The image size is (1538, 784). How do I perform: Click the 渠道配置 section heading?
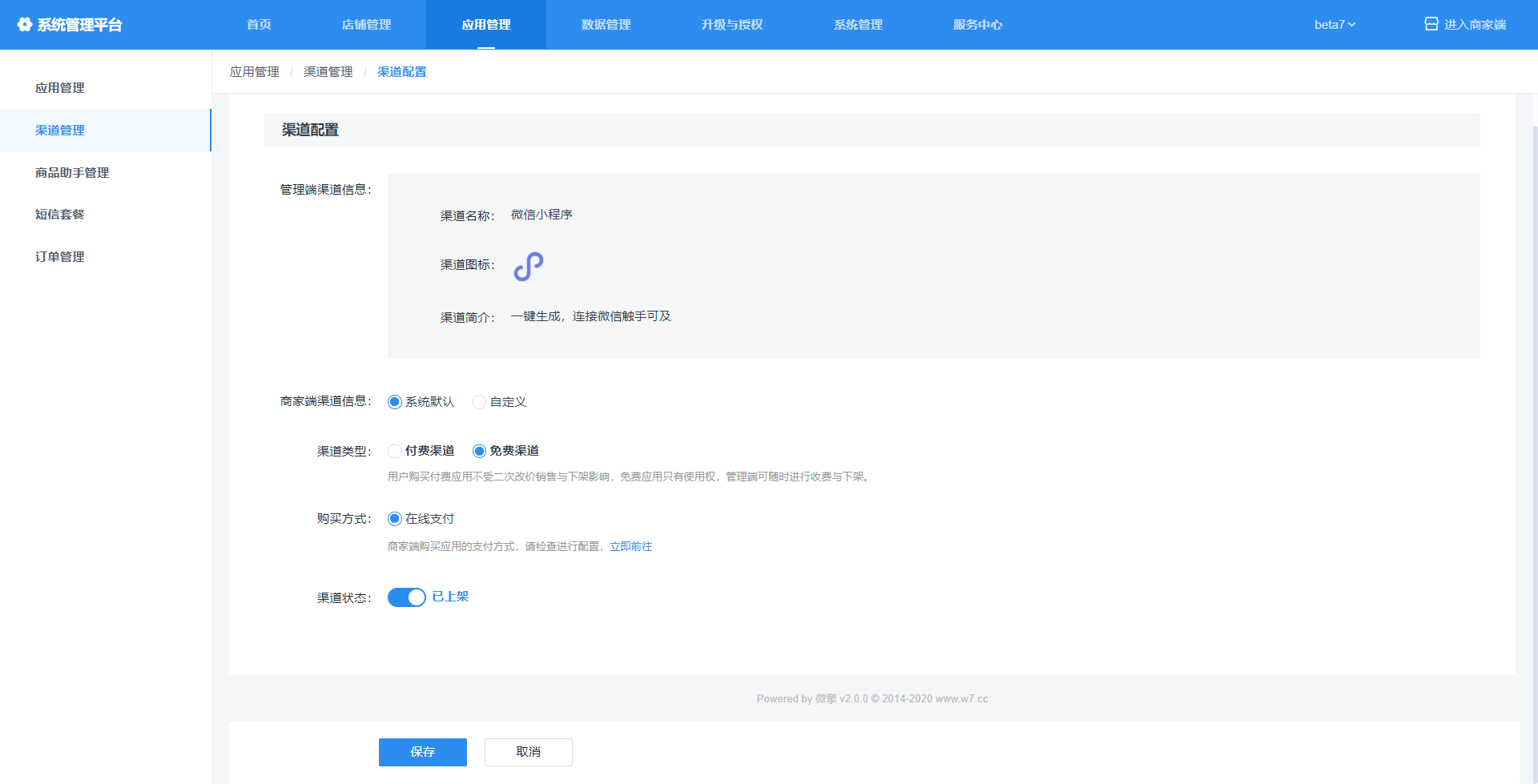(310, 130)
